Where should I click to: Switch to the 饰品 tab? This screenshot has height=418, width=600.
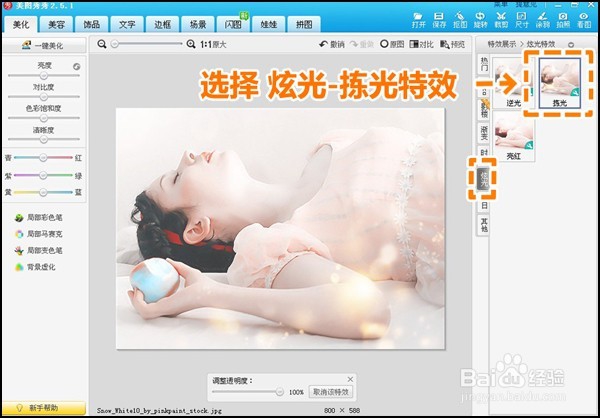(91, 24)
